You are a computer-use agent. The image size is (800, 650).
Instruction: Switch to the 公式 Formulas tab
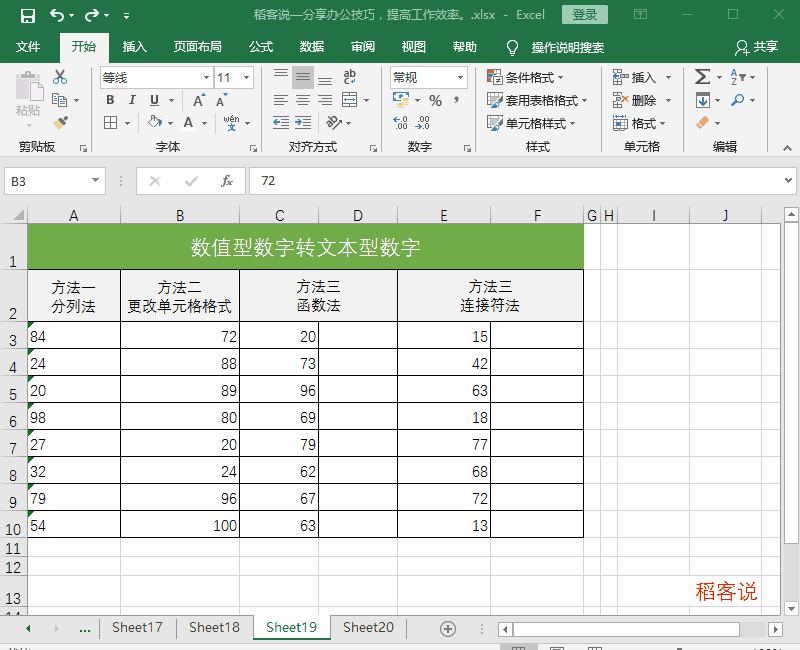click(x=261, y=47)
